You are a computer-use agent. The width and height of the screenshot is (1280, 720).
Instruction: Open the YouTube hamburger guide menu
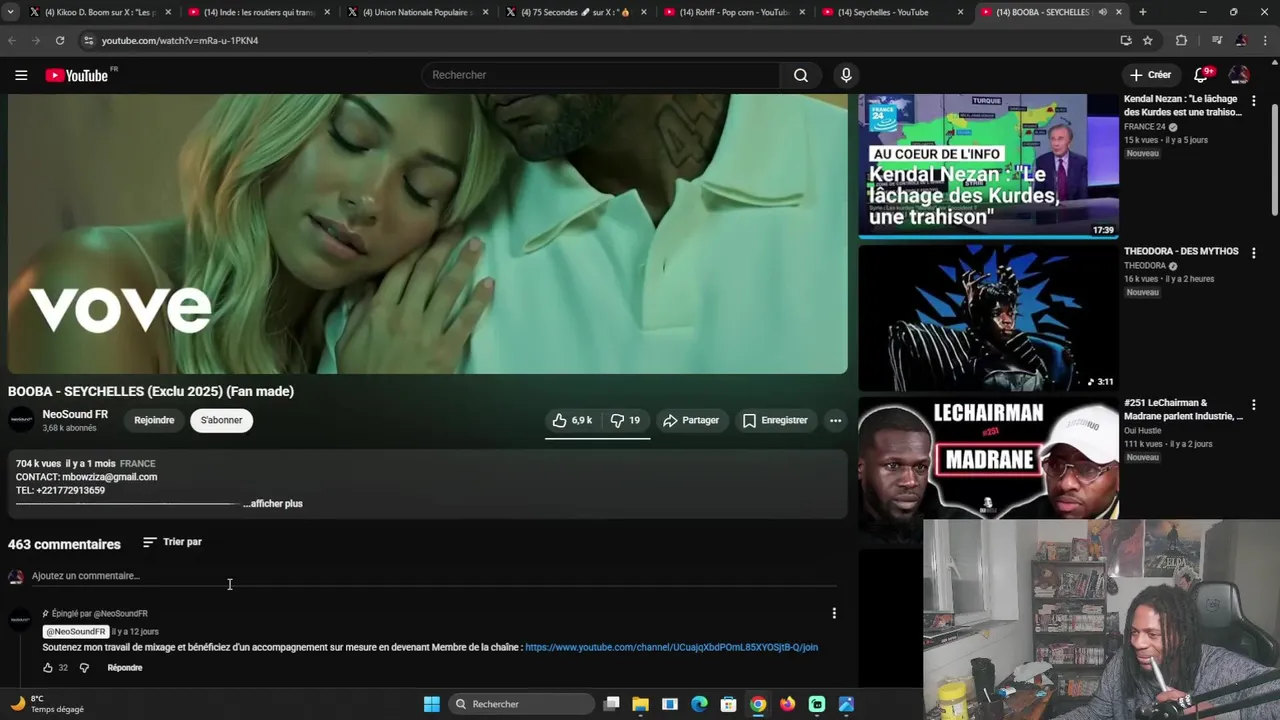click(x=21, y=75)
